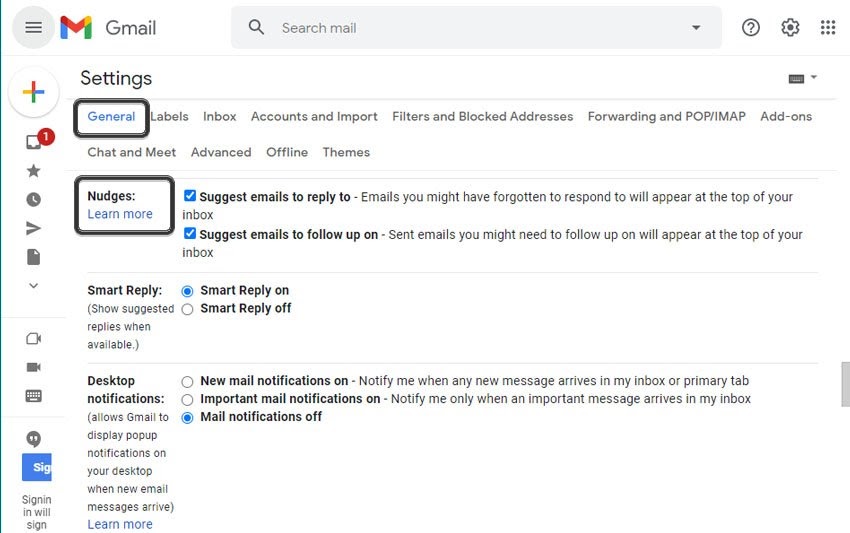Viewport: 850px width, 533px height.
Task: Click Learn more under Nudges
Action: pos(120,214)
